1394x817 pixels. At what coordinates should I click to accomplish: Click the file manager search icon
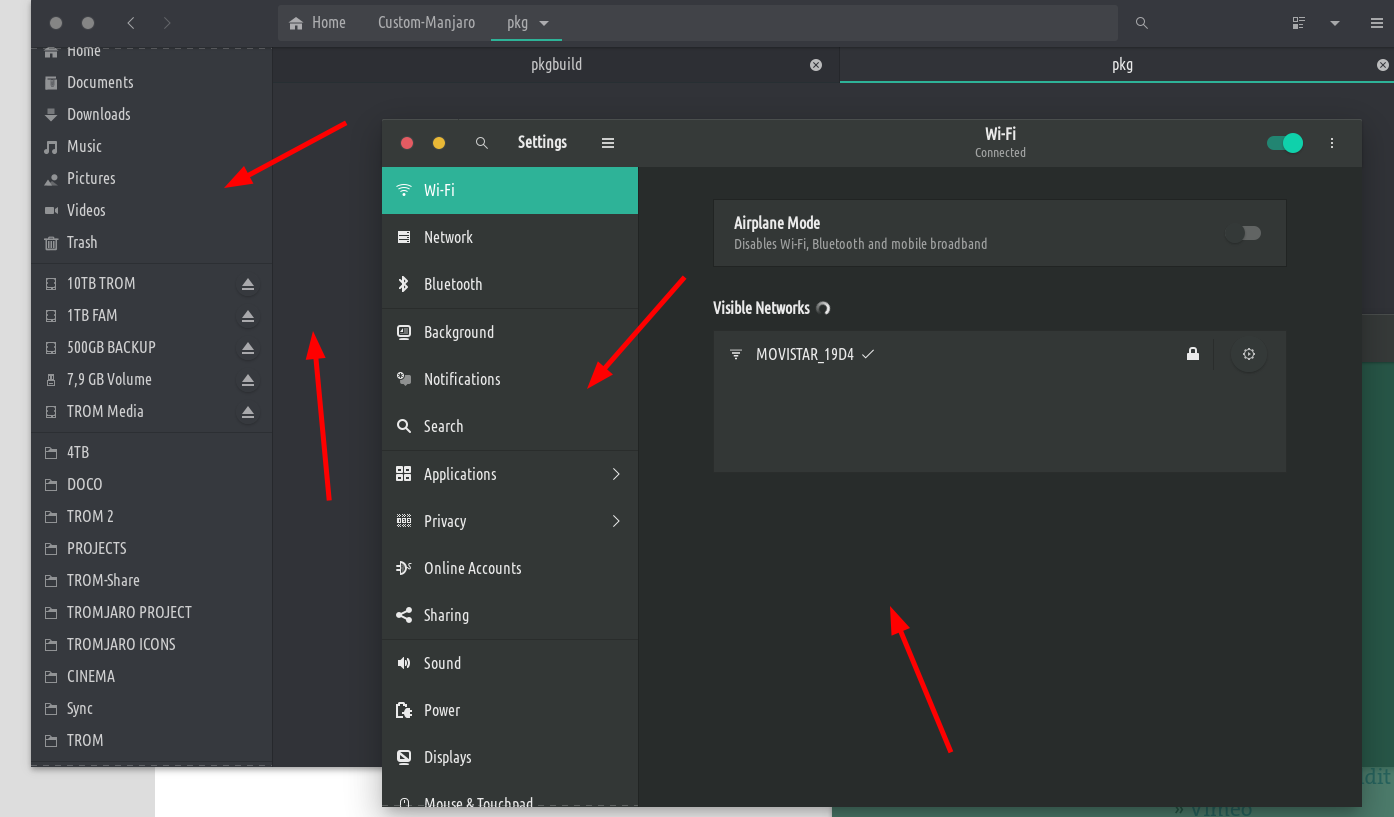tap(1141, 21)
